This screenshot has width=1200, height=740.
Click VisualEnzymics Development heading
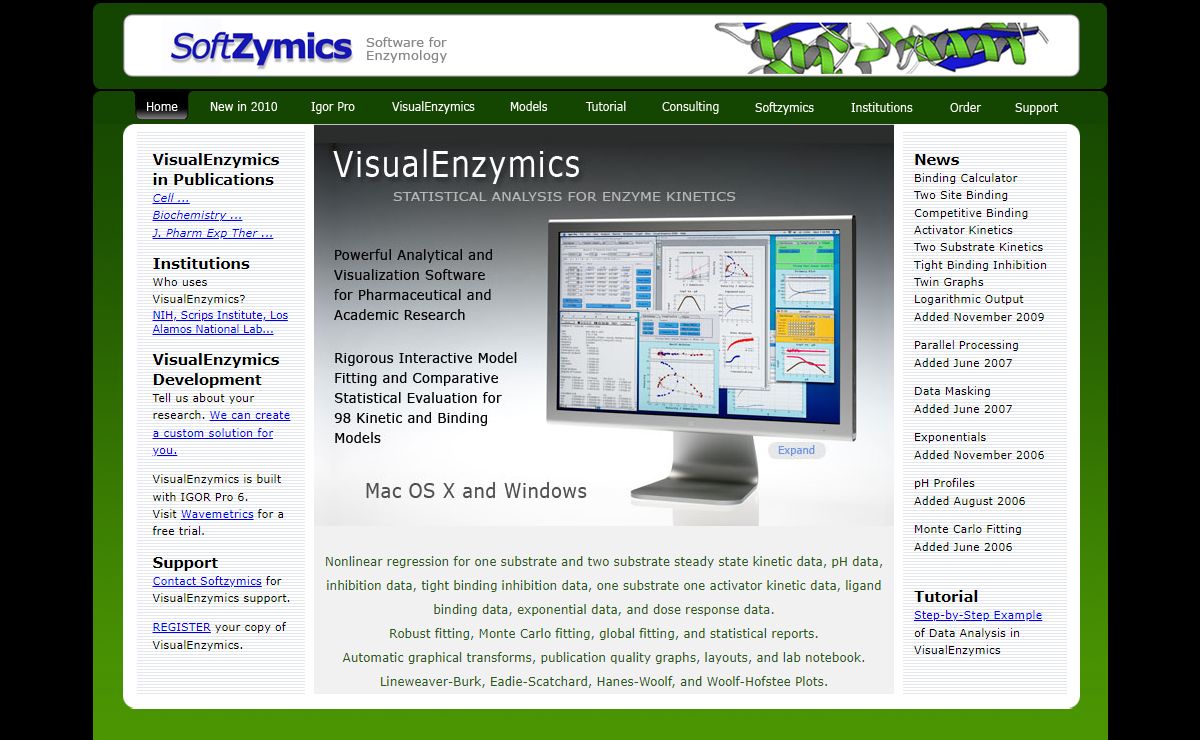pos(215,369)
